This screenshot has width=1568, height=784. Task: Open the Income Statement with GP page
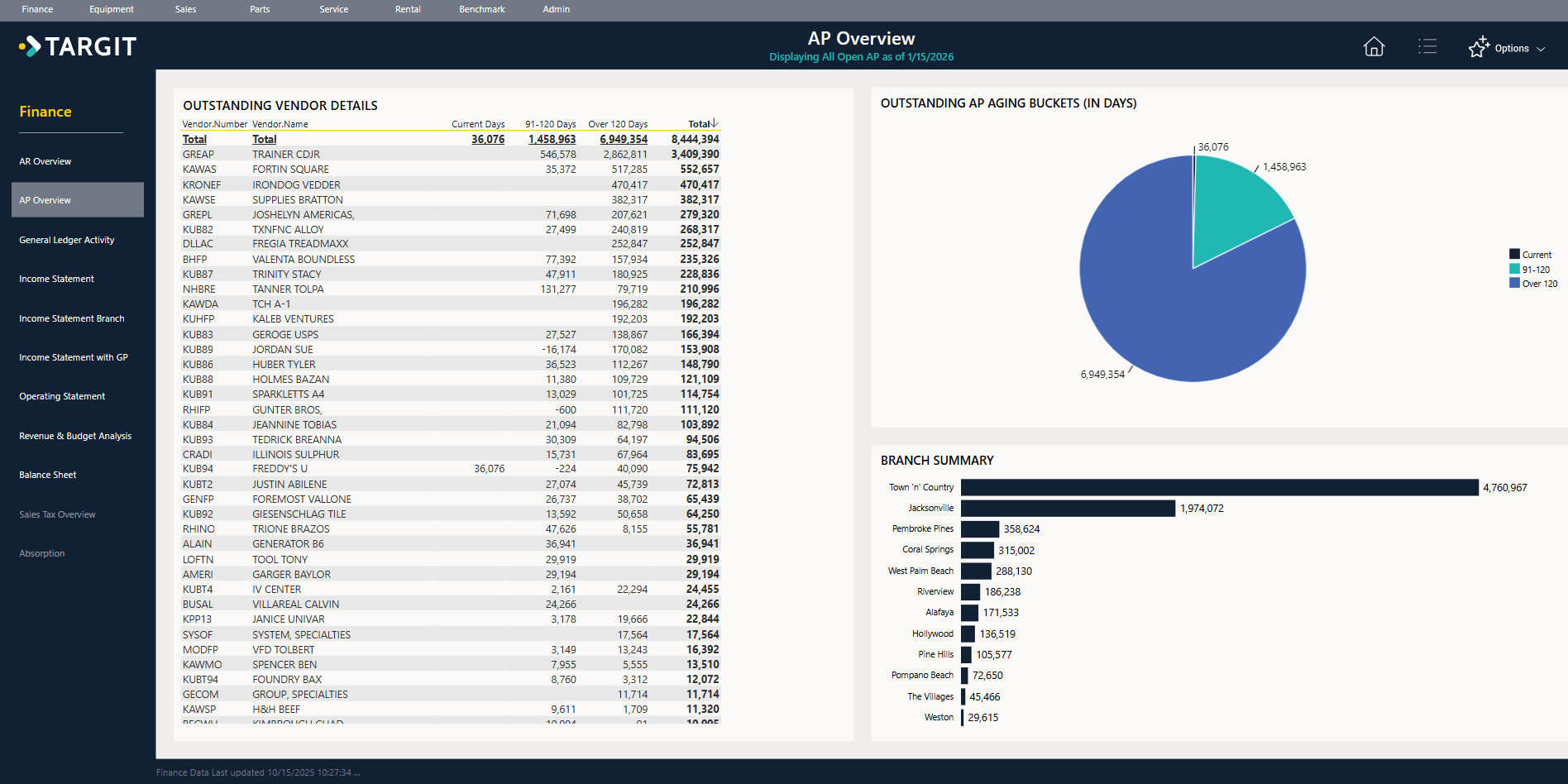74,356
